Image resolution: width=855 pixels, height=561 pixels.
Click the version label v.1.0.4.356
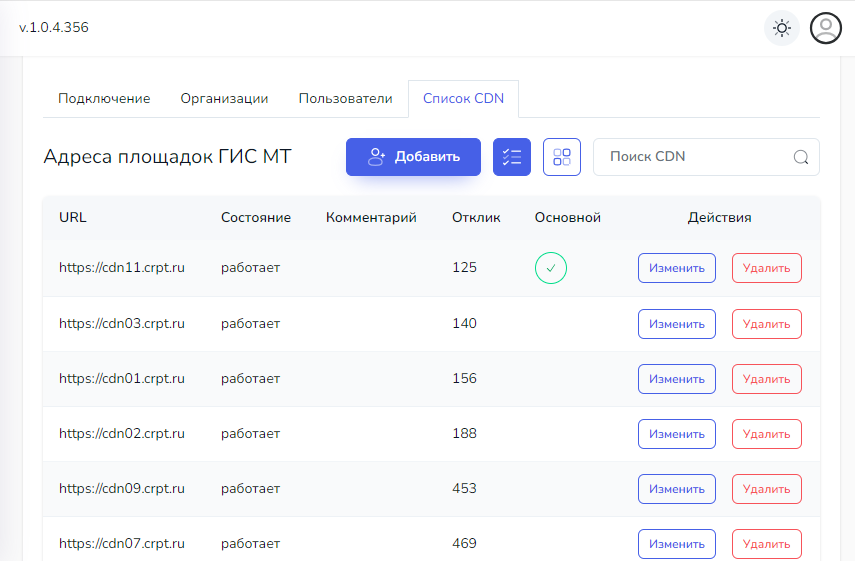53,28
